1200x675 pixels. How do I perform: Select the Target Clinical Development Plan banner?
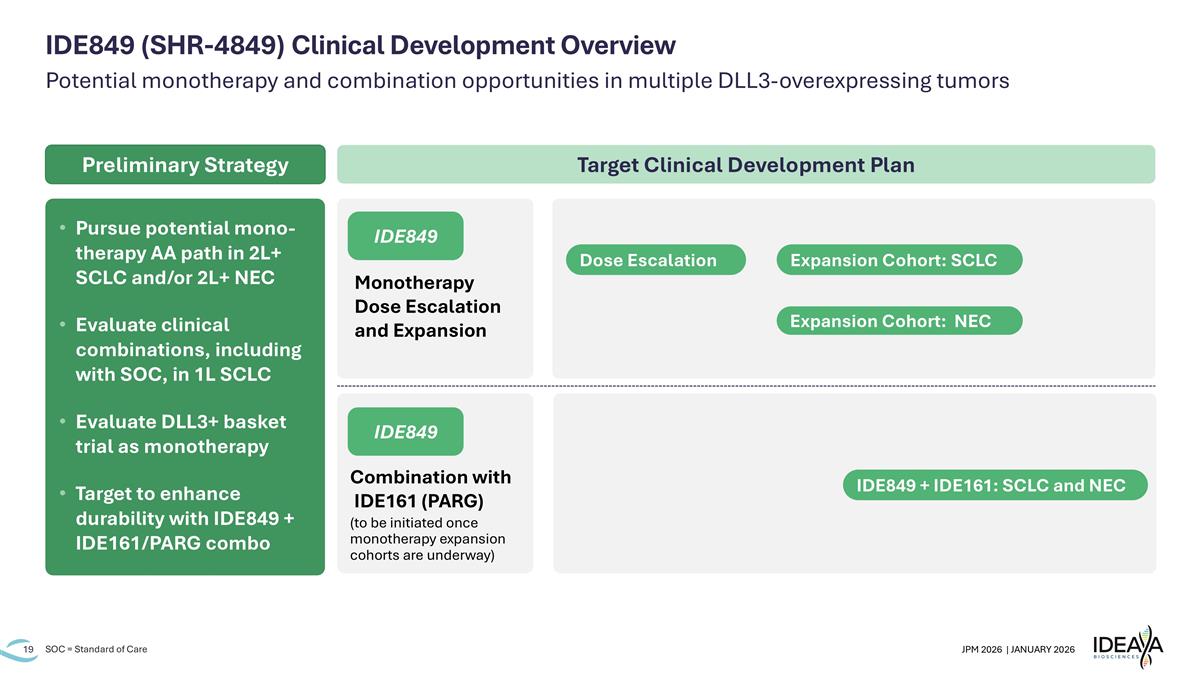(746, 165)
